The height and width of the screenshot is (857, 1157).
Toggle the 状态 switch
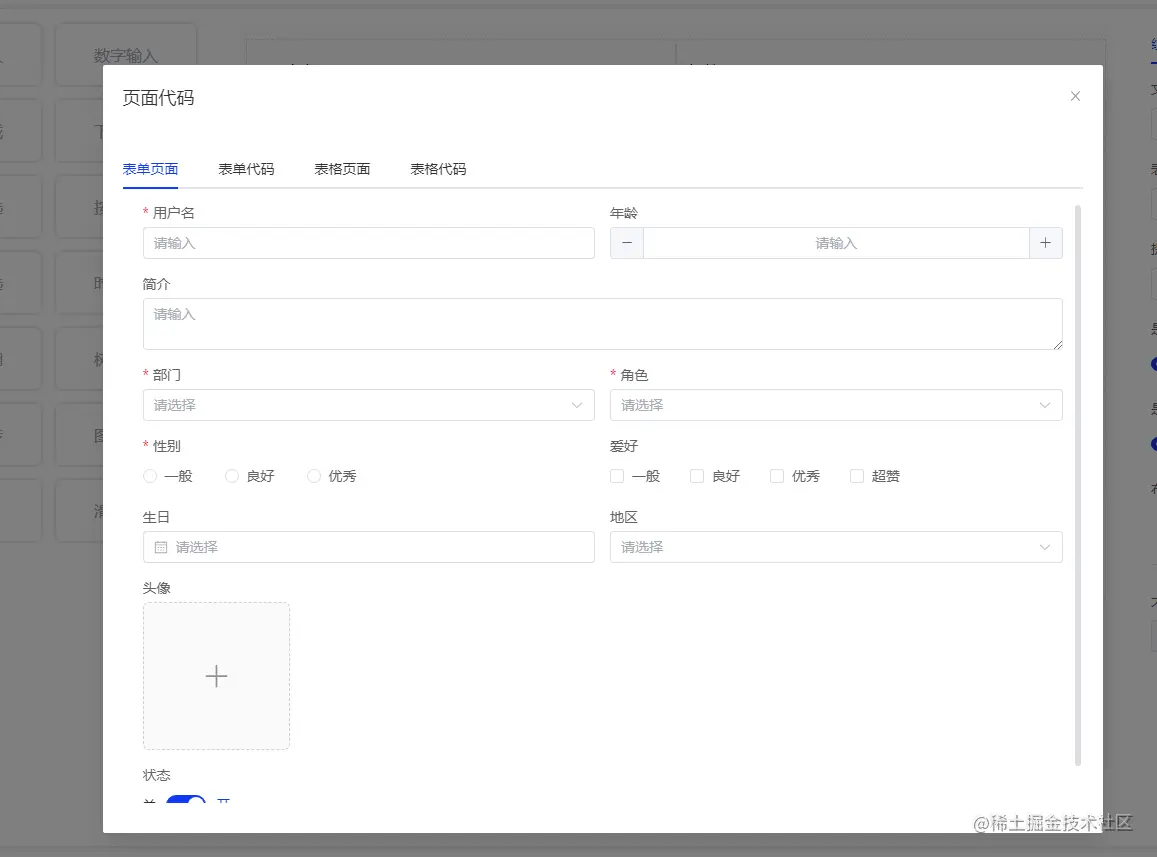coord(188,802)
